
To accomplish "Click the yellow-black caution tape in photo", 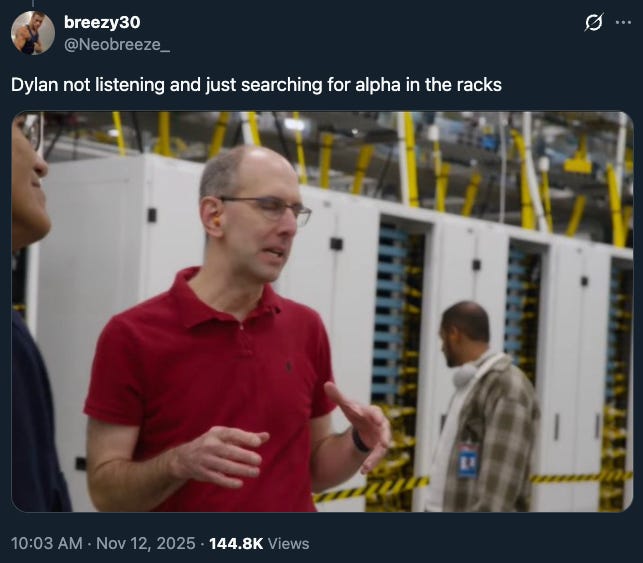I will (x=371, y=489).
